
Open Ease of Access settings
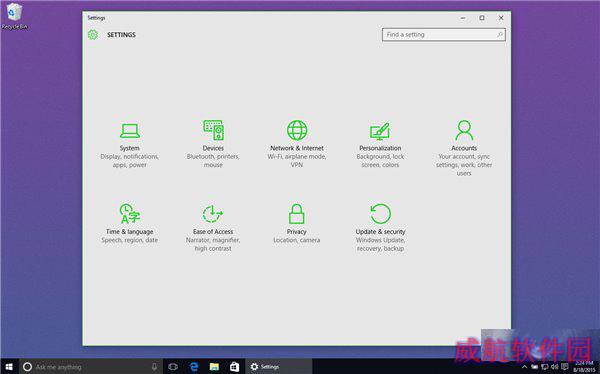tap(213, 227)
